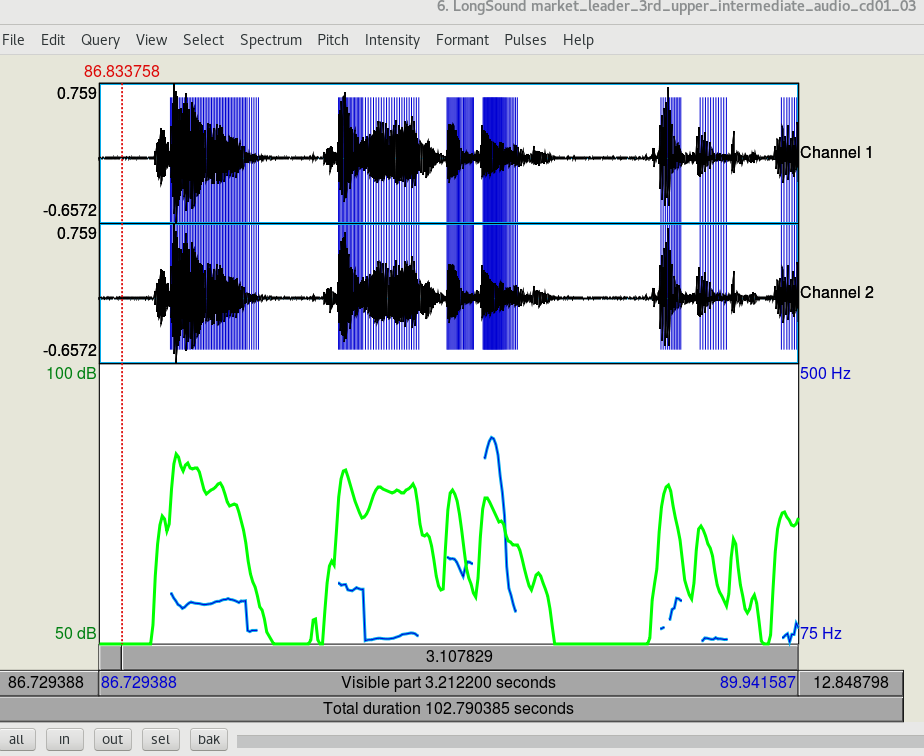Click the 'bak' zoom back button
This screenshot has width=924, height=756.
[208, 740]
